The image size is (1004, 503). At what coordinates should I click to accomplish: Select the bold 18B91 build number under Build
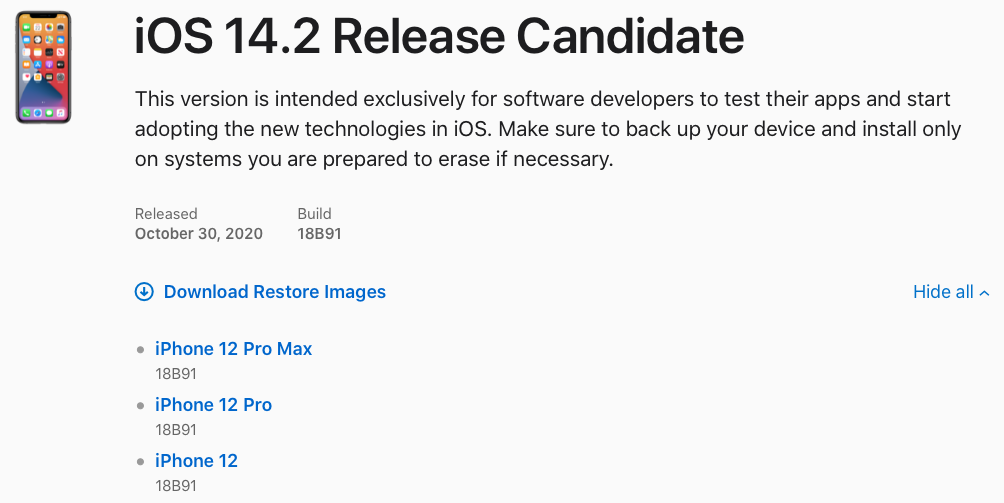coord(319,234)
